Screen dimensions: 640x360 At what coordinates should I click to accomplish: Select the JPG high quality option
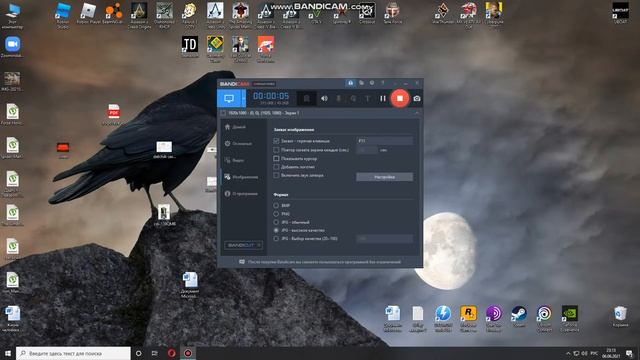pyautogui.click(x=276, y=230)
